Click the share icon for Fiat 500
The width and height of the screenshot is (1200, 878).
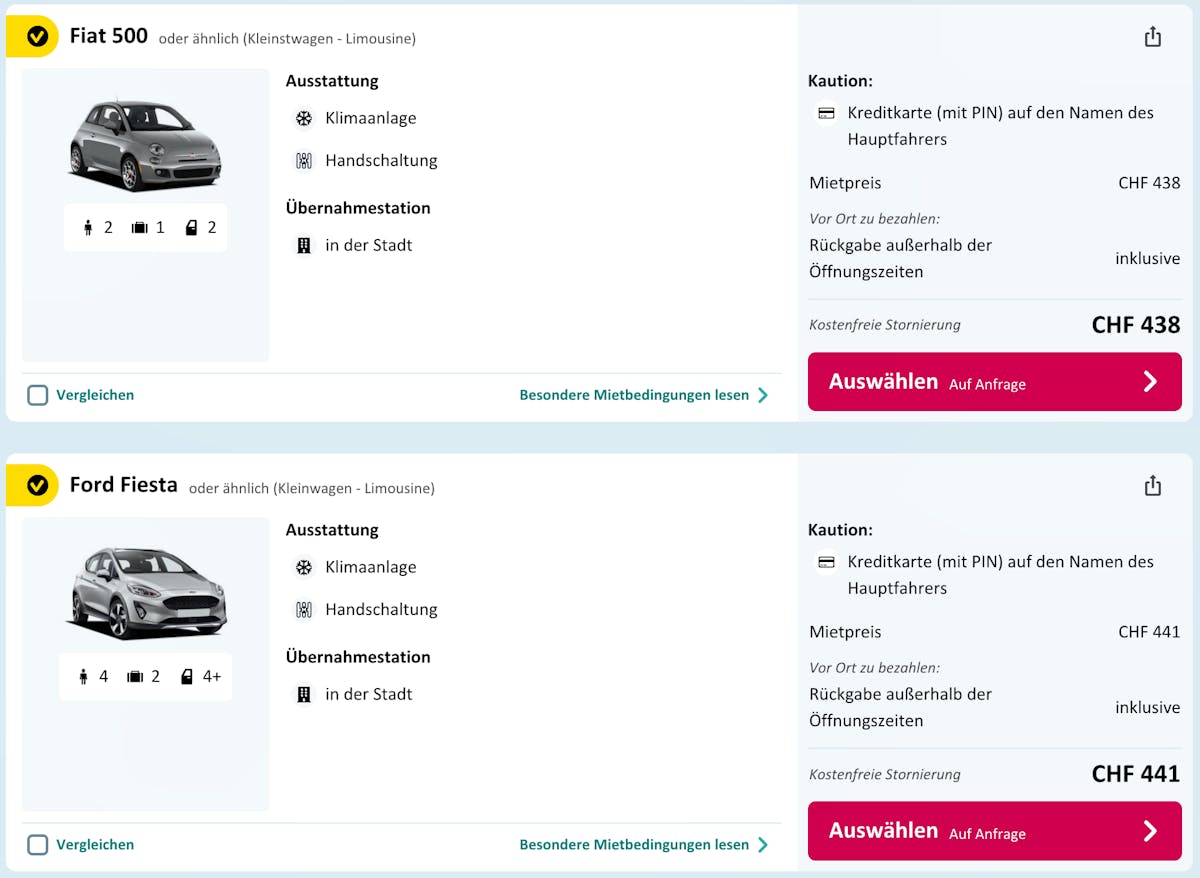(x=1153, y=37)
